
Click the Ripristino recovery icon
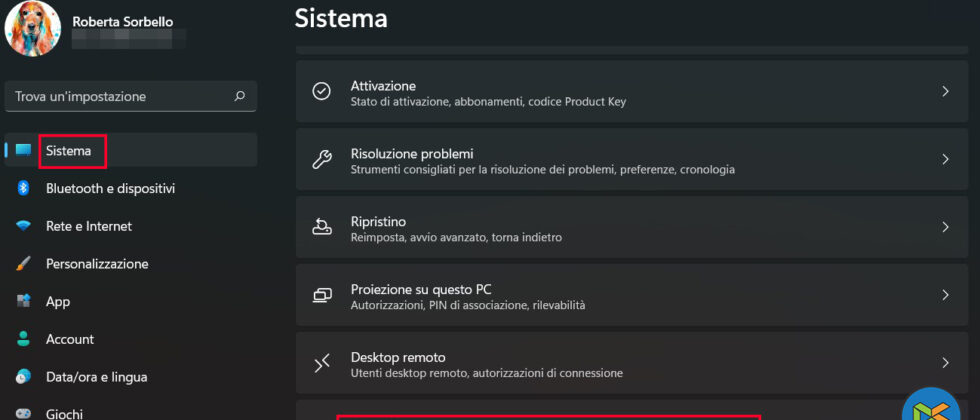point(322,228)
